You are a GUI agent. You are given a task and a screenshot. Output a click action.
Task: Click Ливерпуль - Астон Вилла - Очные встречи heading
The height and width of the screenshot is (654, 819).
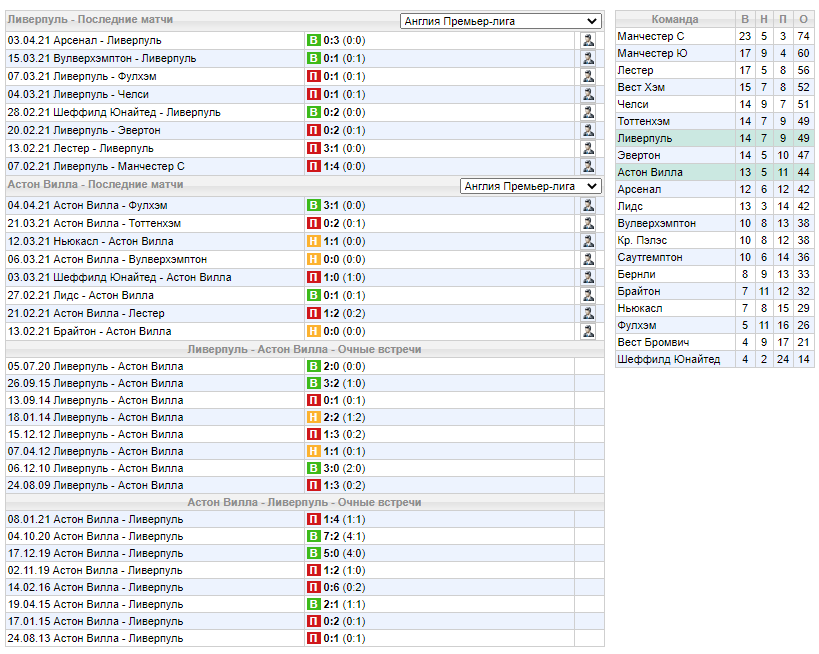pyautogui.click(x=305, y=349)
